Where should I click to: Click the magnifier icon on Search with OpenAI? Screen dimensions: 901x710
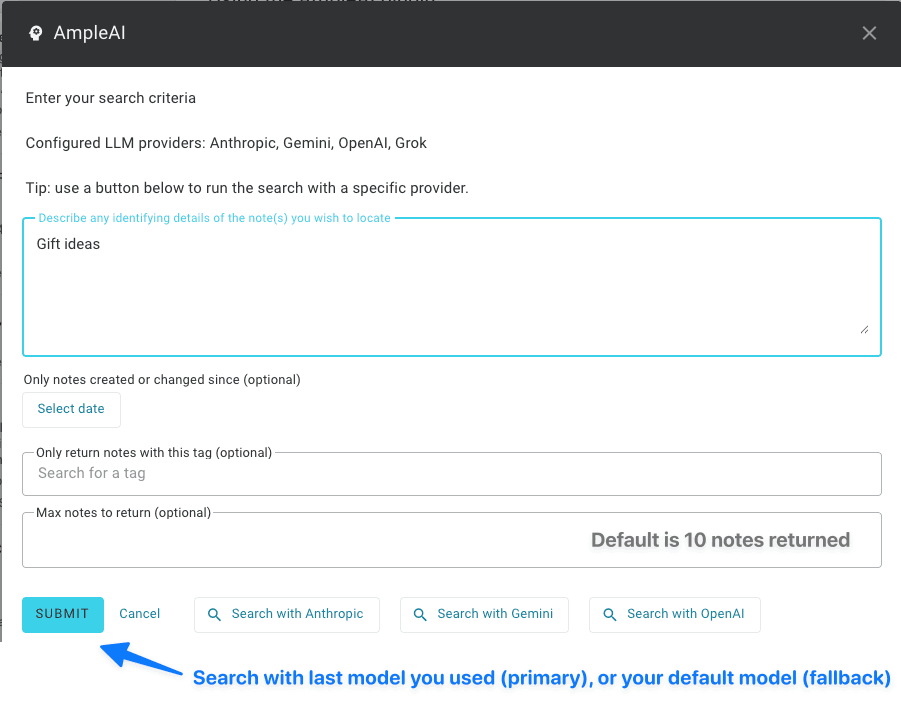pyautogui.click(x=610, y=615)
